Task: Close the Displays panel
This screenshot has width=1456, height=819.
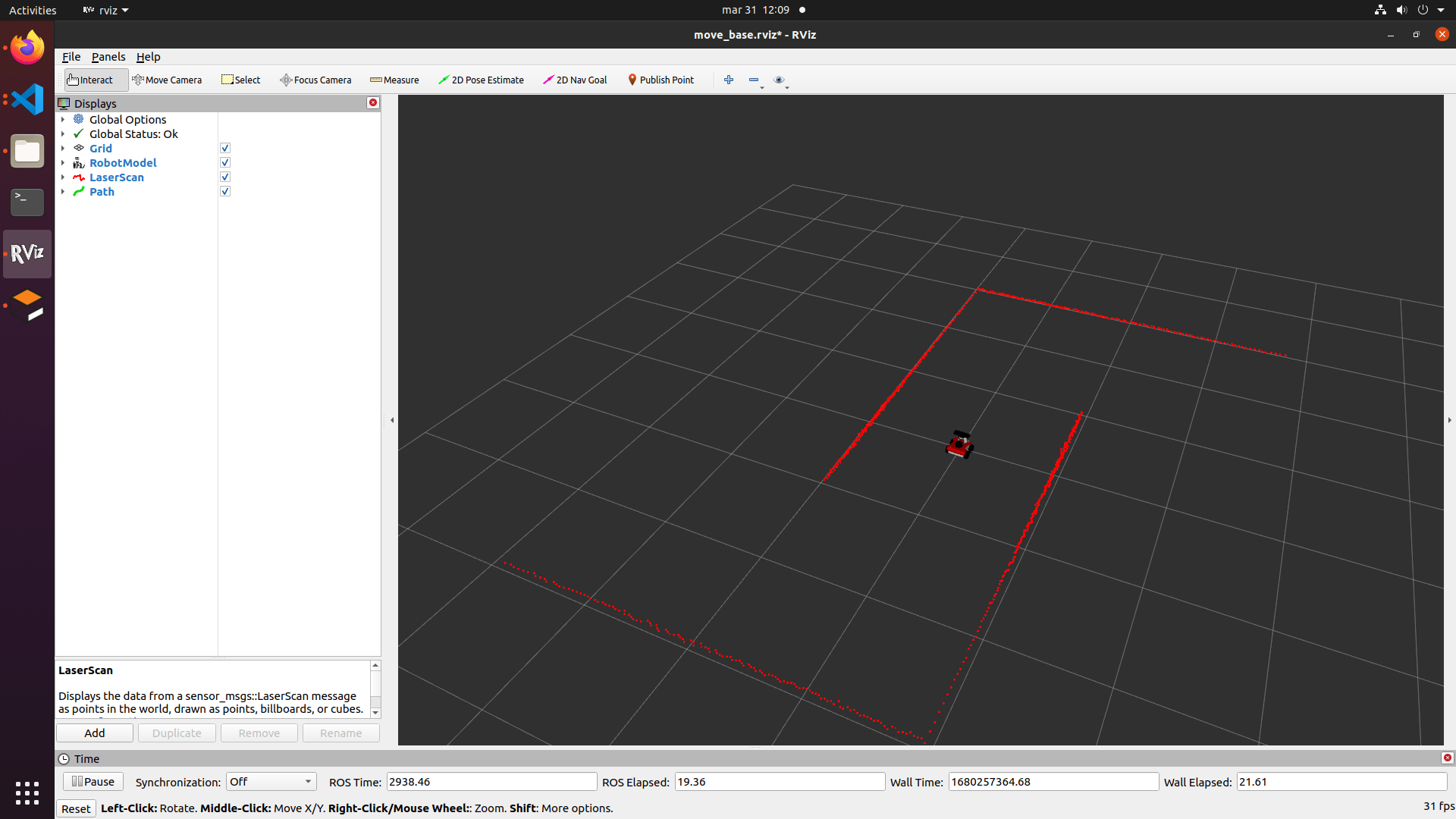Action: 373,102
